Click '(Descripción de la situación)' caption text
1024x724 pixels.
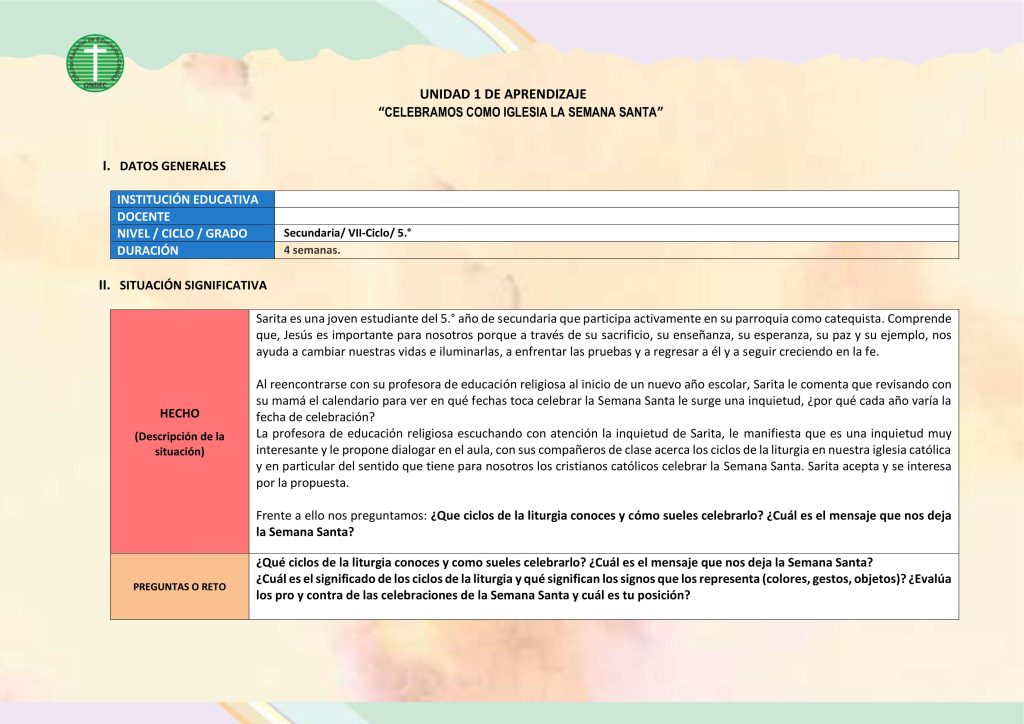pyautogui.click(x=180, y=443)
